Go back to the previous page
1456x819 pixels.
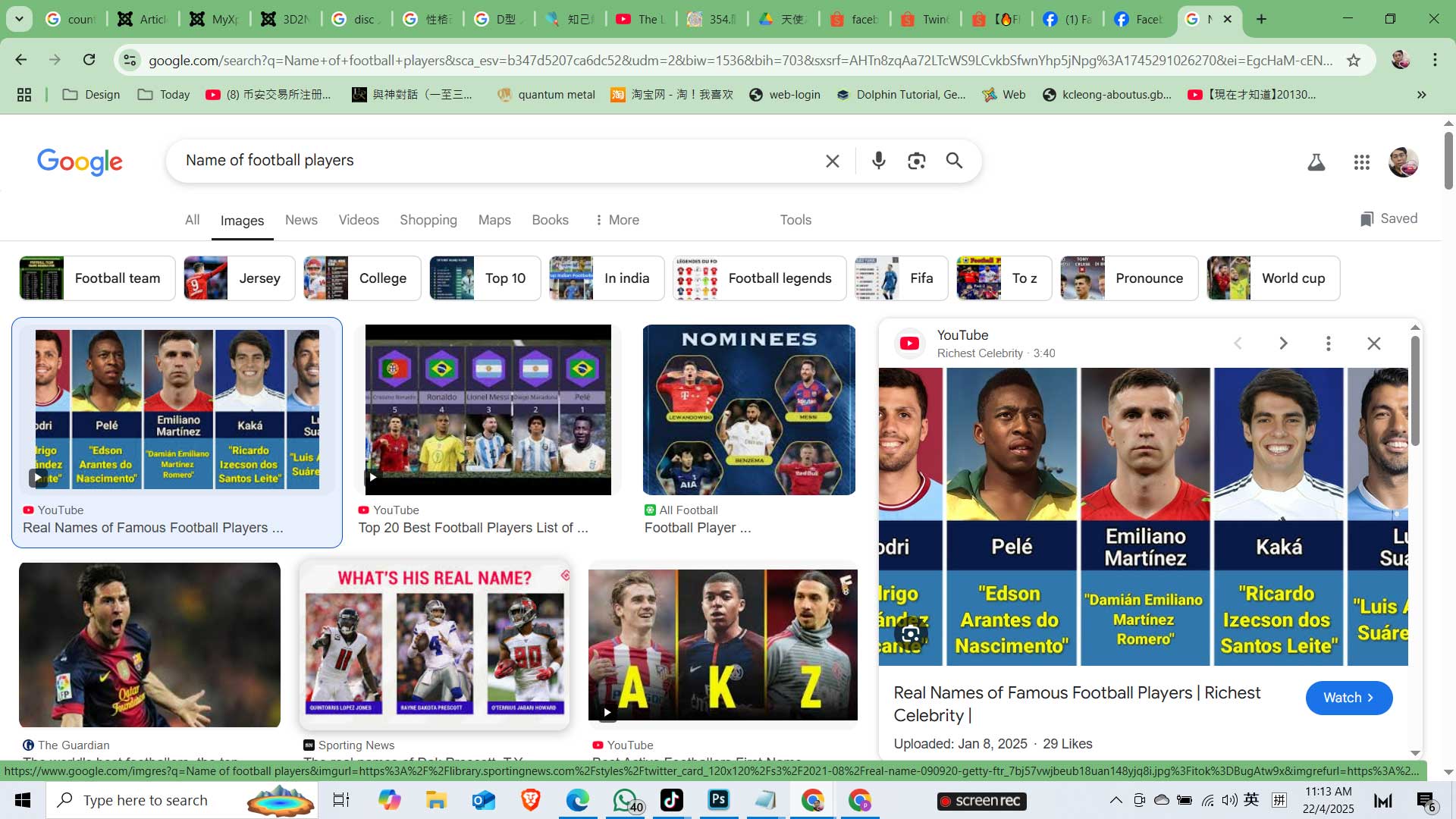[x=21, y=60]
